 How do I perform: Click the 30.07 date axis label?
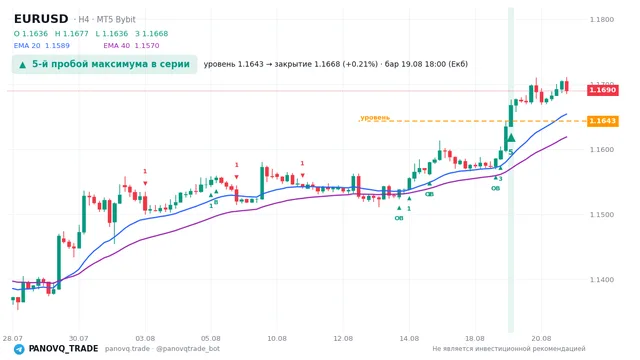(78, 338)
